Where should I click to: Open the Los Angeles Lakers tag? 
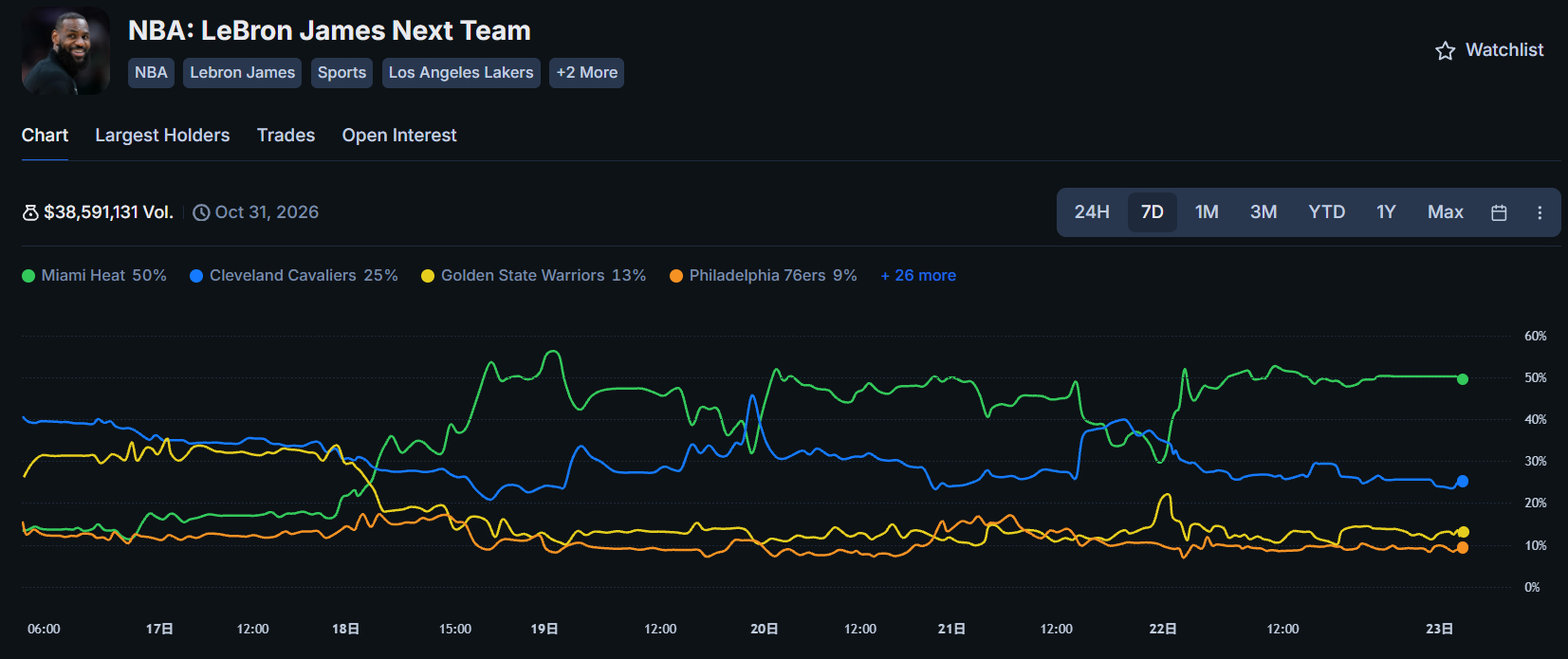click(461, 73)
